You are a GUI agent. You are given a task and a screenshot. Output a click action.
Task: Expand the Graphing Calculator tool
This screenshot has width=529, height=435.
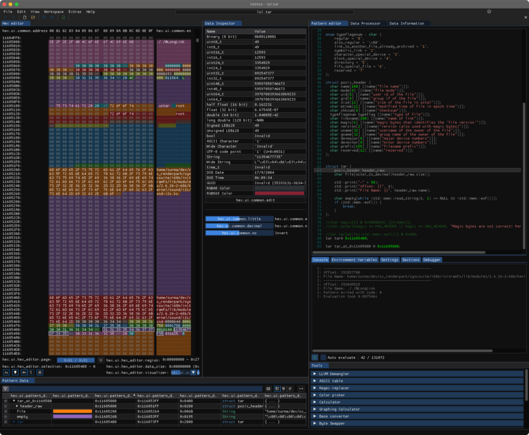[x=417, y=409]
